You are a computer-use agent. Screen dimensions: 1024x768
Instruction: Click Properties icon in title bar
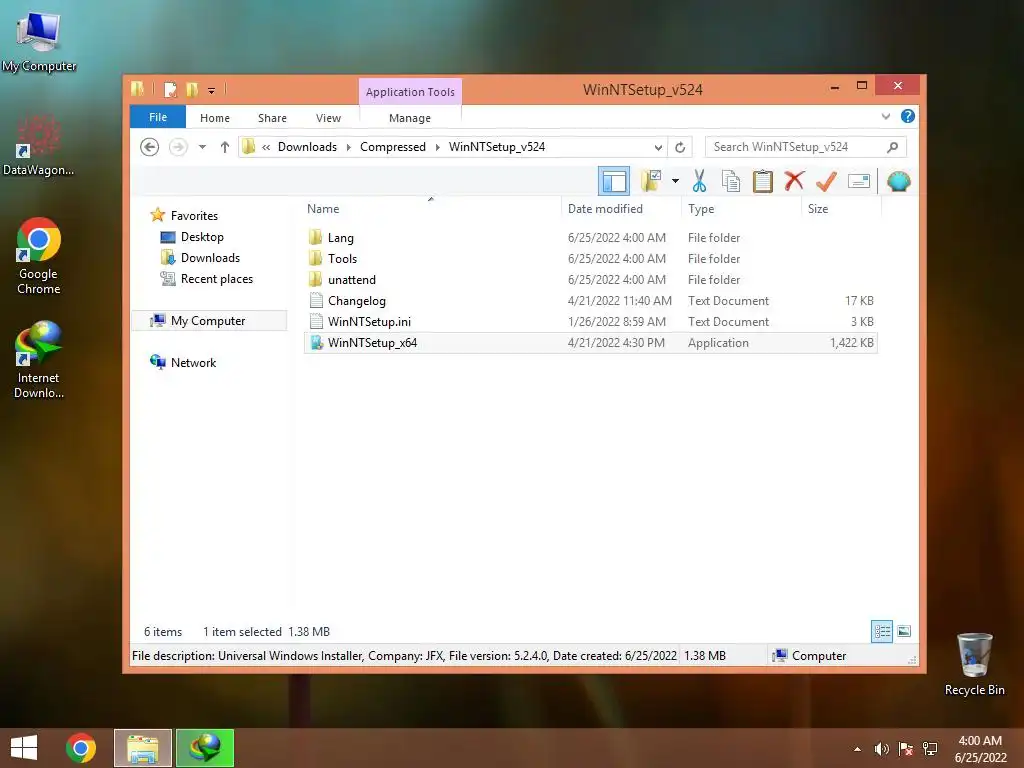[x=170, y=89]
